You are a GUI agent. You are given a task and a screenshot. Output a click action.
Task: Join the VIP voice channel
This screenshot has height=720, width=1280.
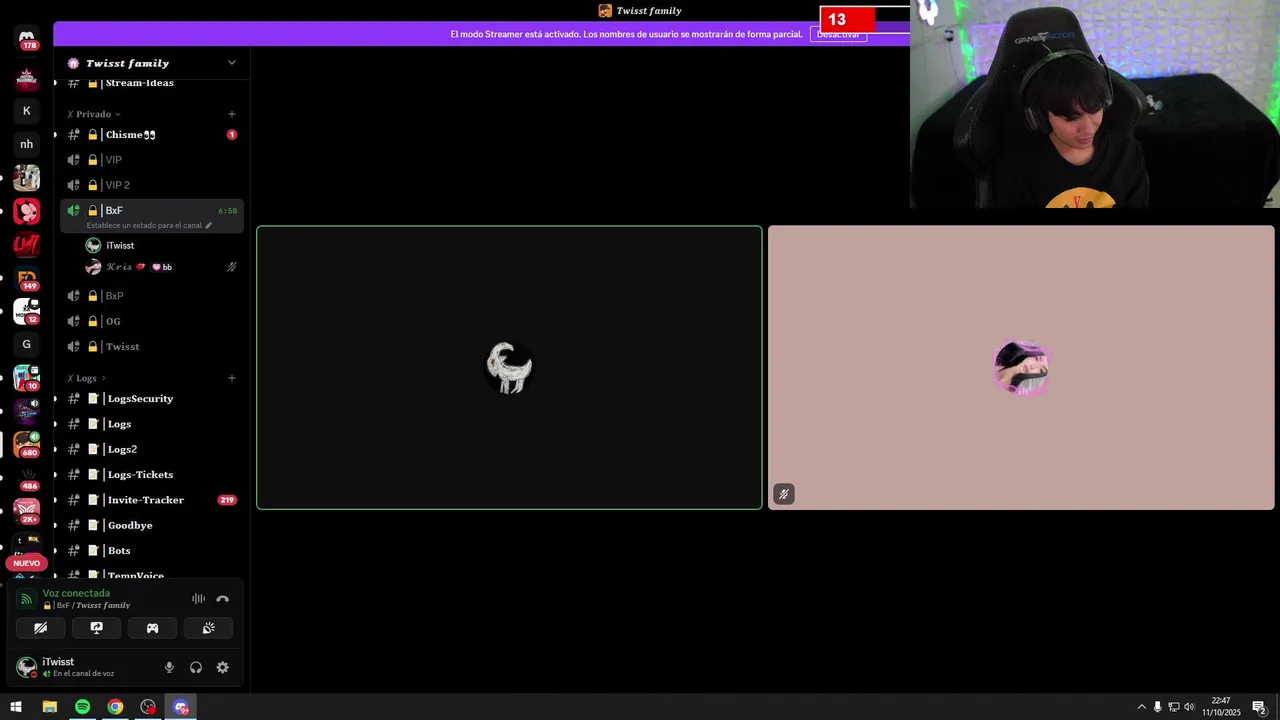[152, 160]
